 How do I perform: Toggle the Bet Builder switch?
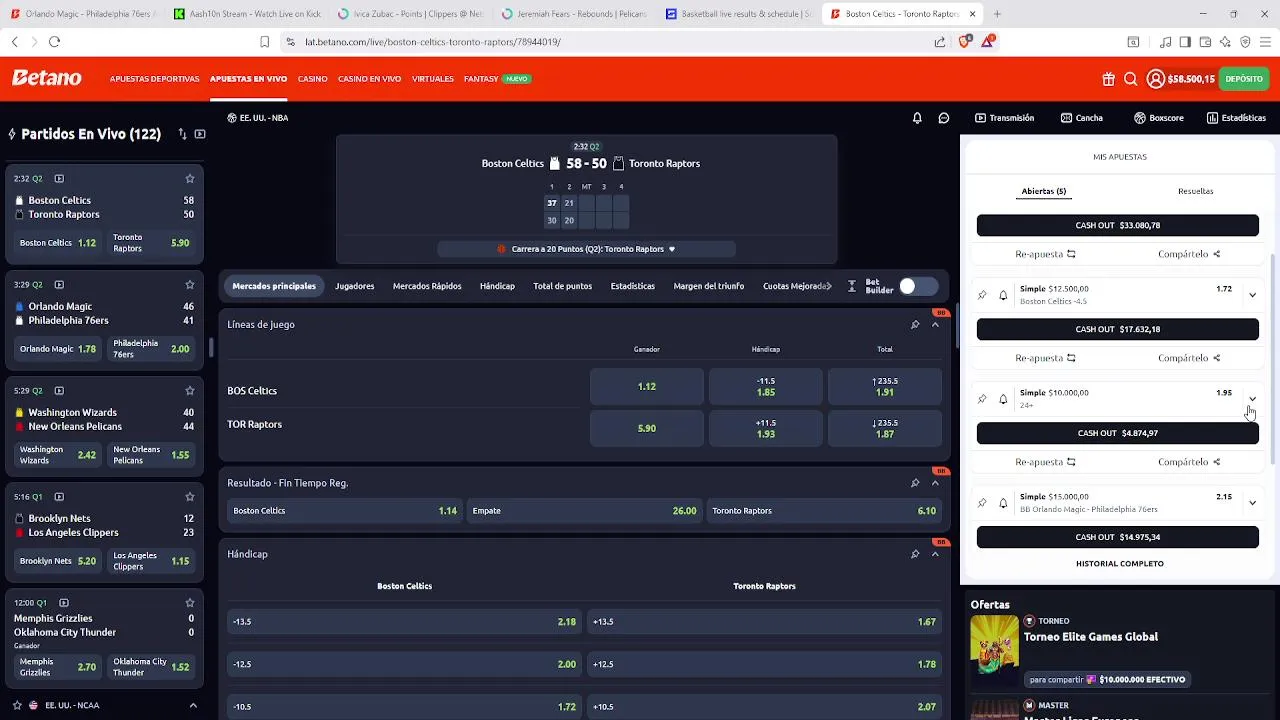coord(917,286)
